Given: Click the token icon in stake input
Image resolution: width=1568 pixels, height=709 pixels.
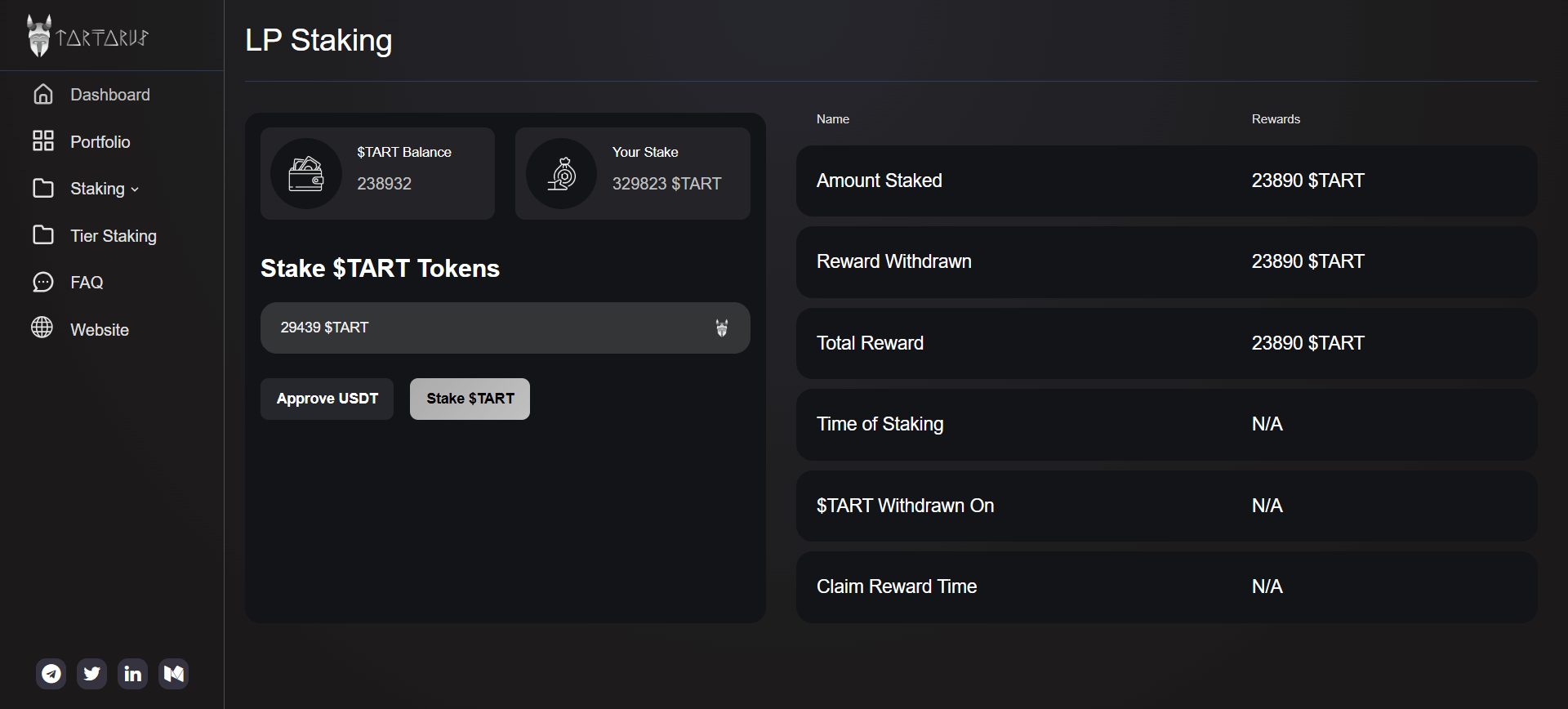Looking at the screenshot, I should [721, 328].
